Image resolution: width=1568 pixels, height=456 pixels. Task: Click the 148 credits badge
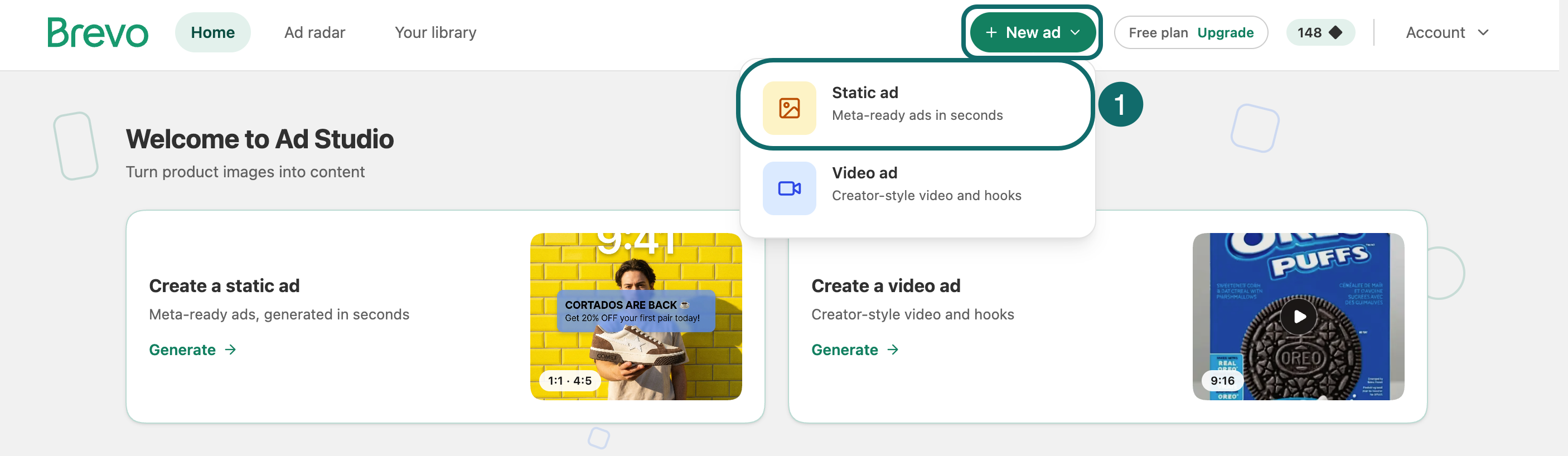click(x=1320, y=32)
